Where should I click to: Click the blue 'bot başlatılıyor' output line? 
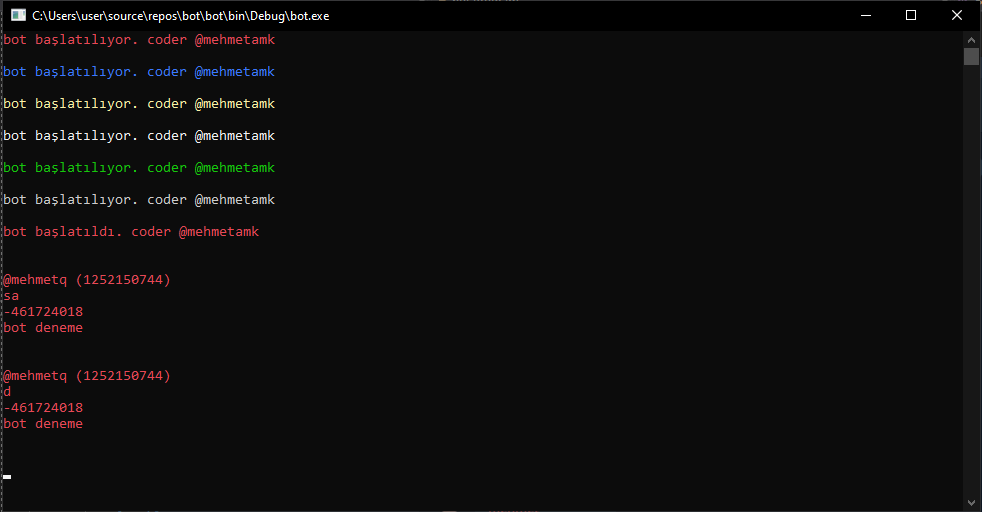coord(138,72)
